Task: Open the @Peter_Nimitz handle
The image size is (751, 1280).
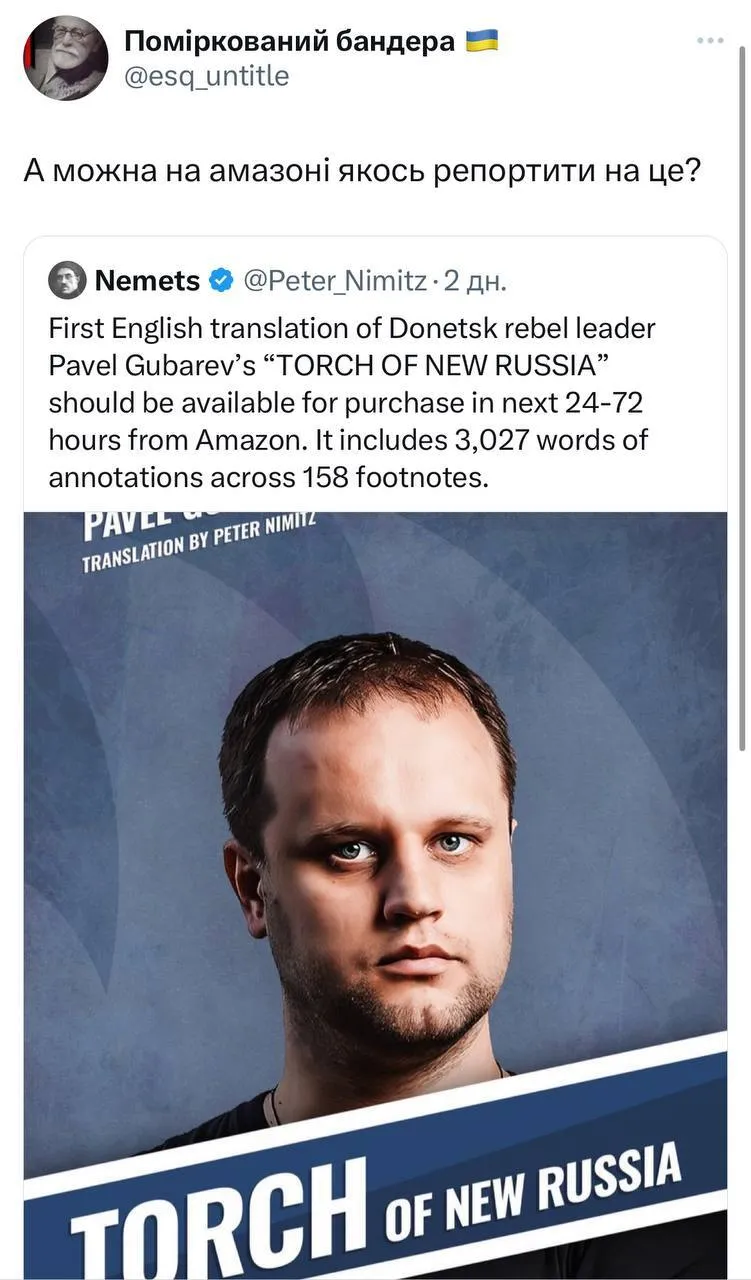Action: (x=335, y=281)
